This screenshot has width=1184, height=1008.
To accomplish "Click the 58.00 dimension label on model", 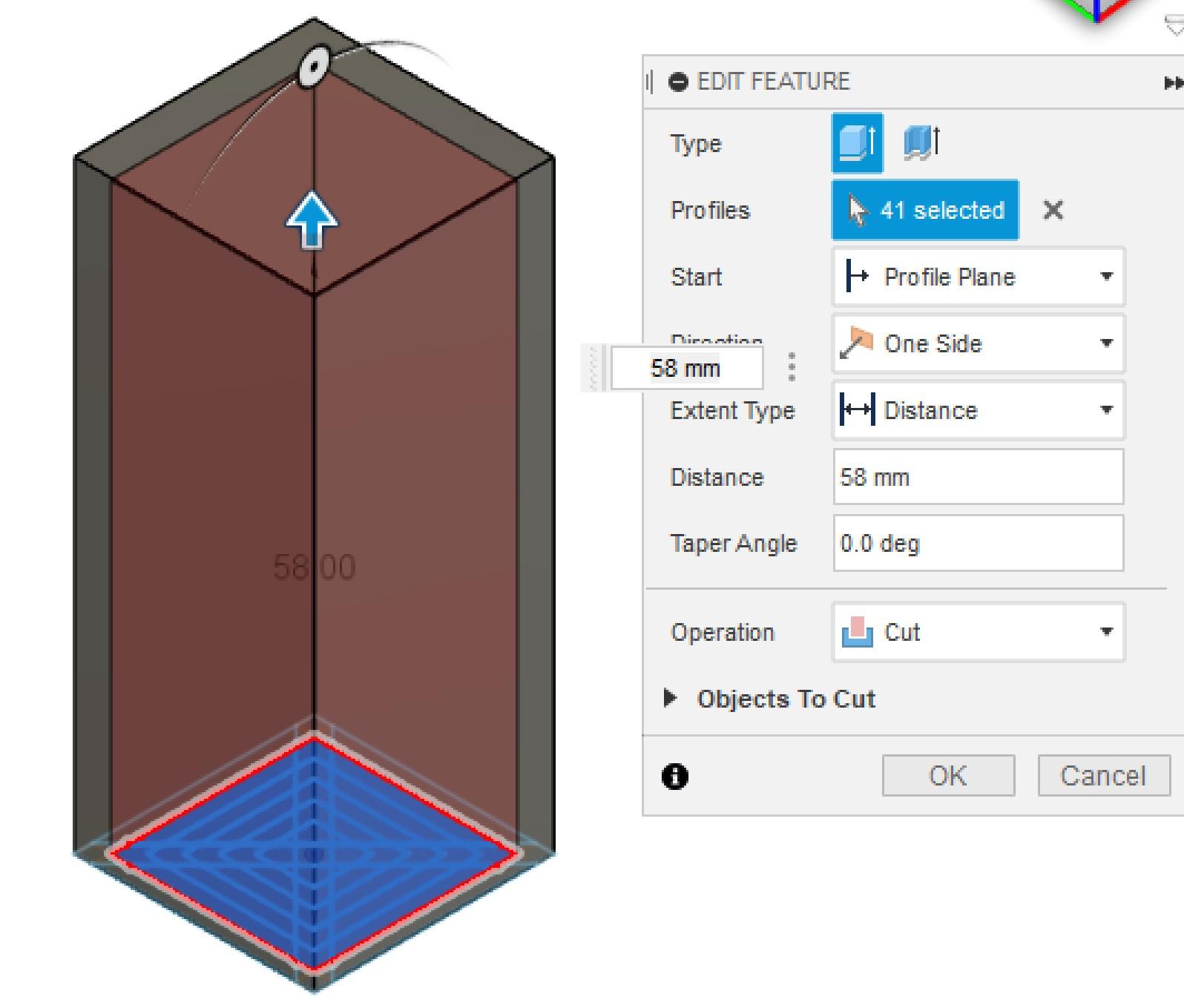I will pyautogui.click(x=315, y=567).
